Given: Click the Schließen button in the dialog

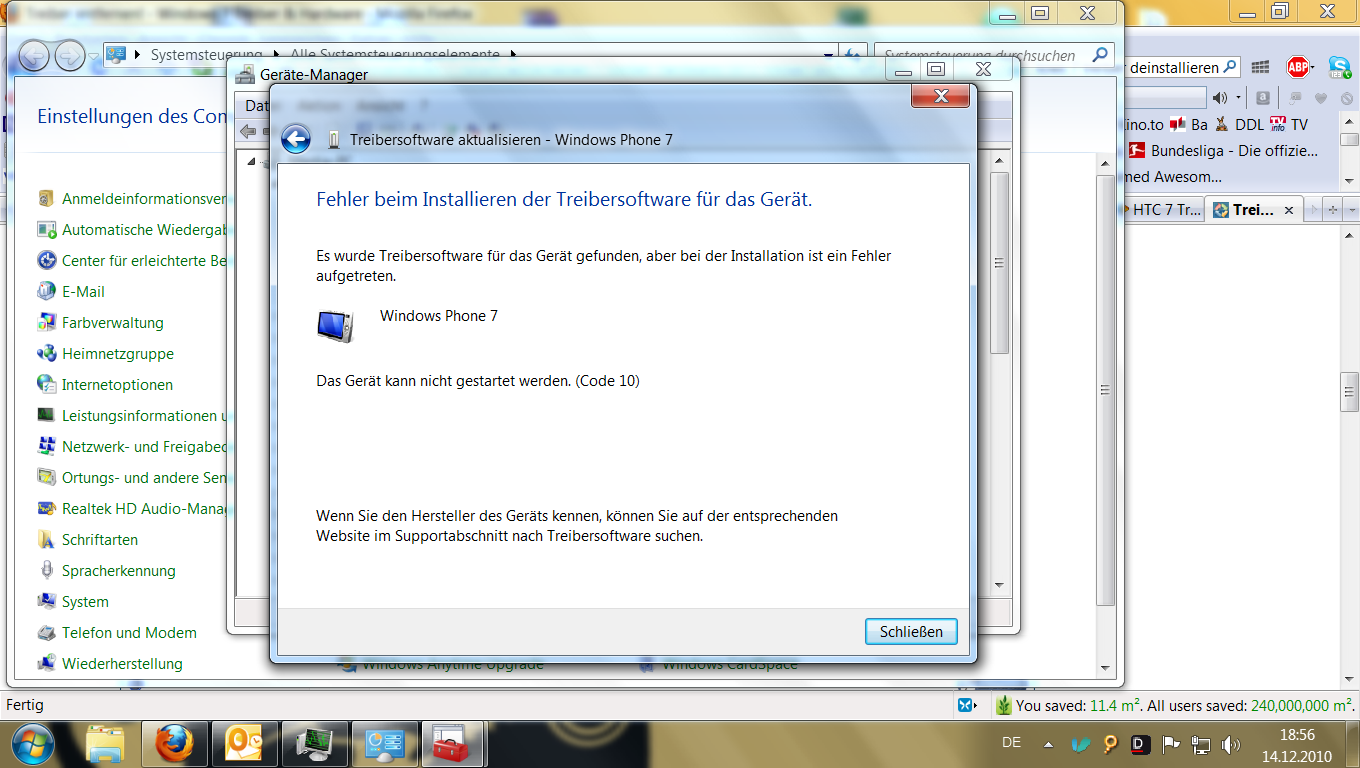Looking at the screenshot, I should point(911,632).
